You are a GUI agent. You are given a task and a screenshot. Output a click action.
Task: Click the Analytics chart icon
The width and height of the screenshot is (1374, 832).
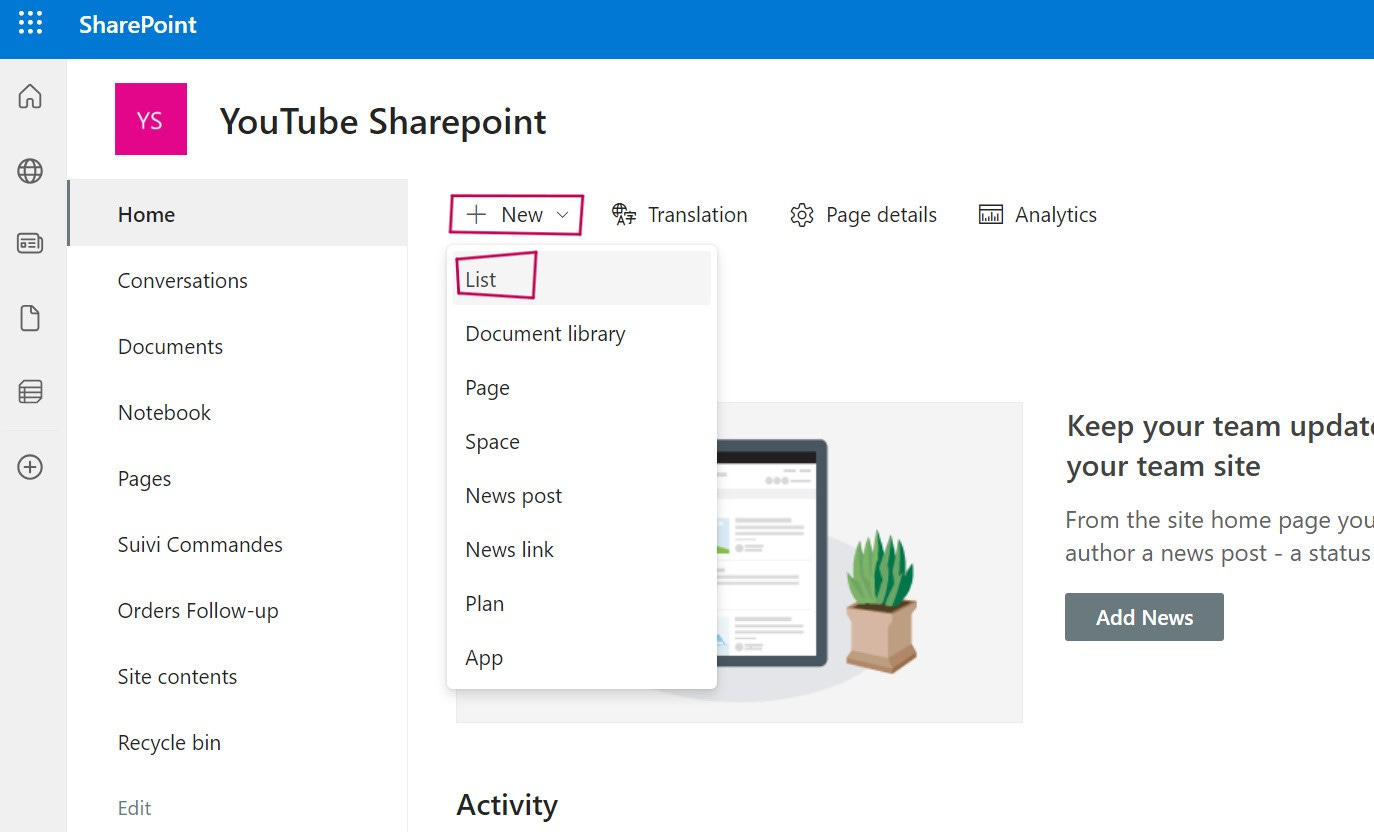(990, 215)
